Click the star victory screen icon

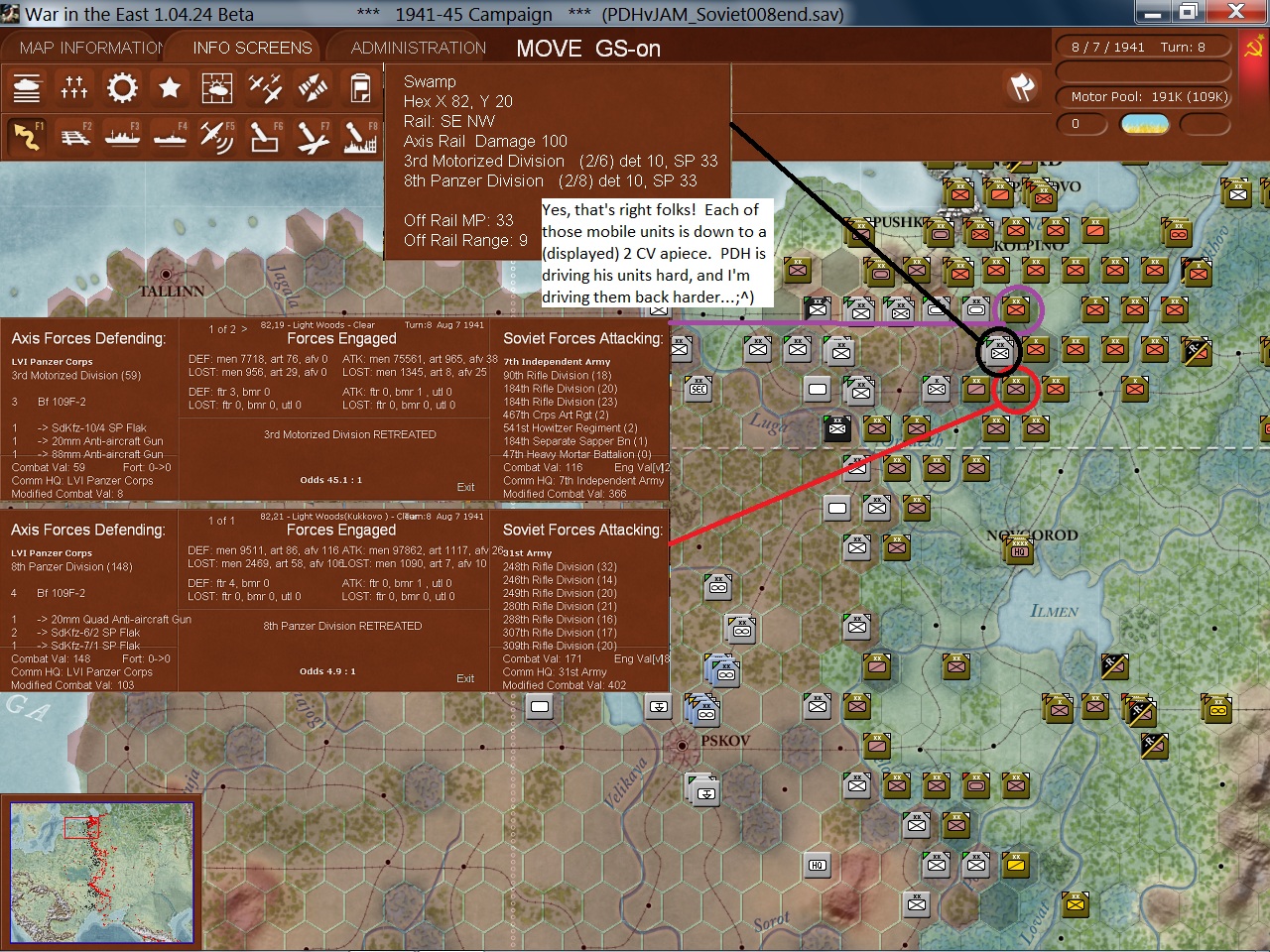tap(170, 89)
